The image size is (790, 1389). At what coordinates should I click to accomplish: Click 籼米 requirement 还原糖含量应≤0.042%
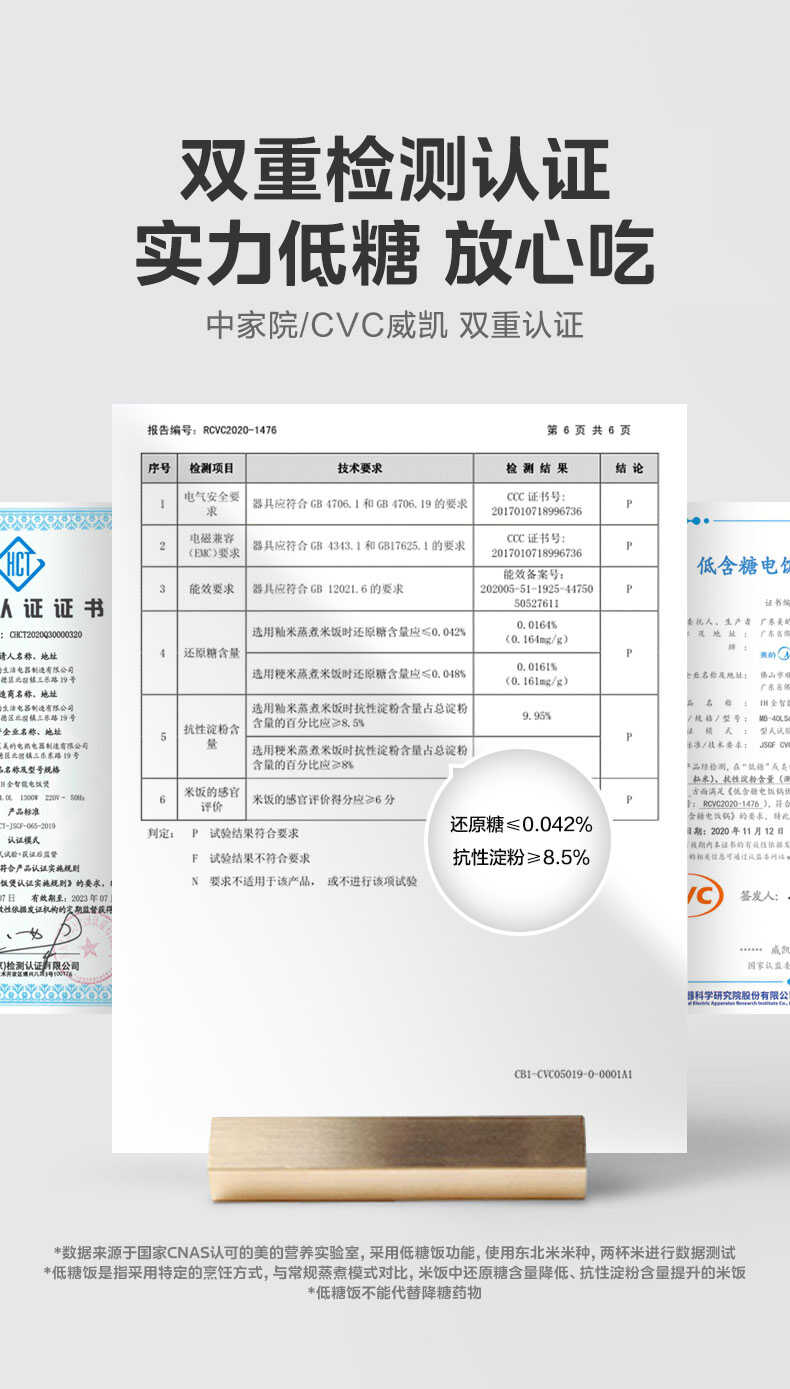coord(360,632)
